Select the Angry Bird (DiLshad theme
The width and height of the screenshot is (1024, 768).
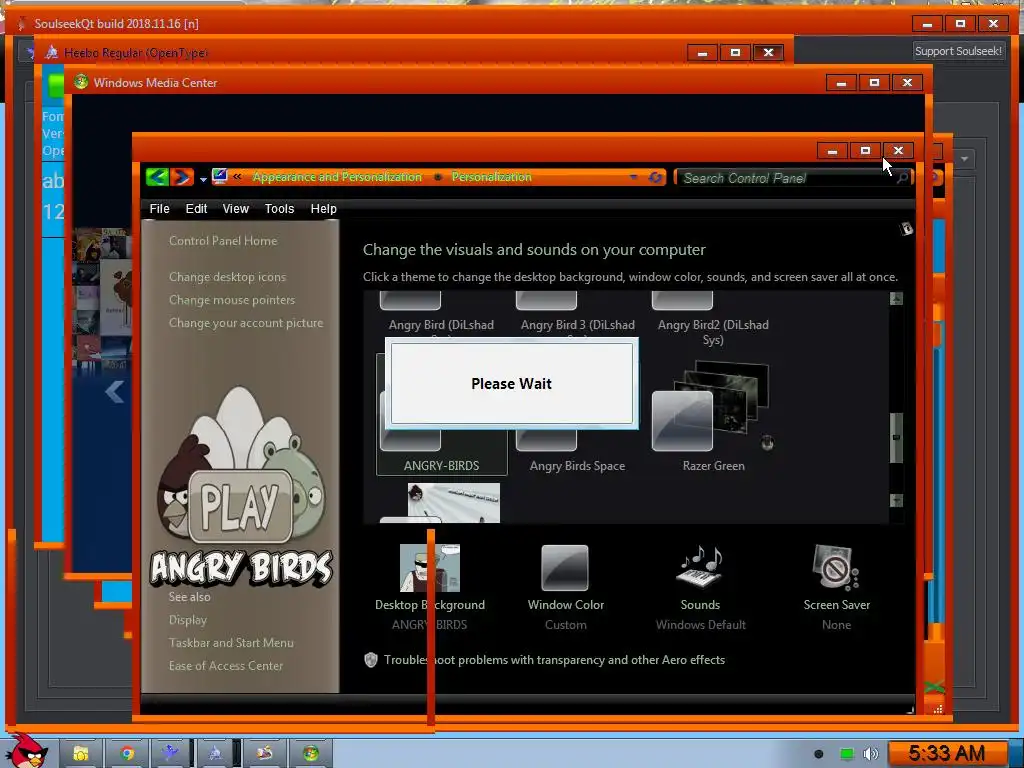(441, 313)
